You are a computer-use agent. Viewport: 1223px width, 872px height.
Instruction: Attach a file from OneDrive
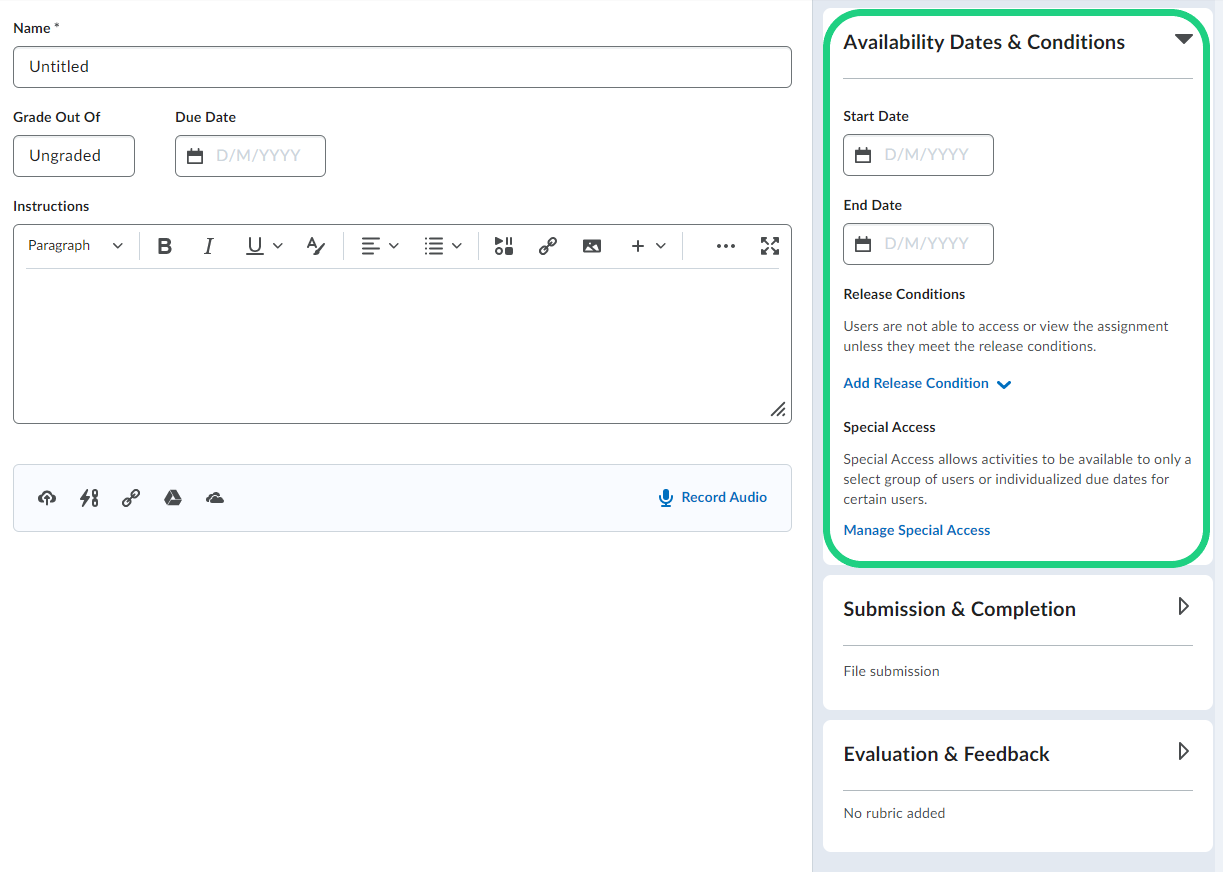[215, 498]
